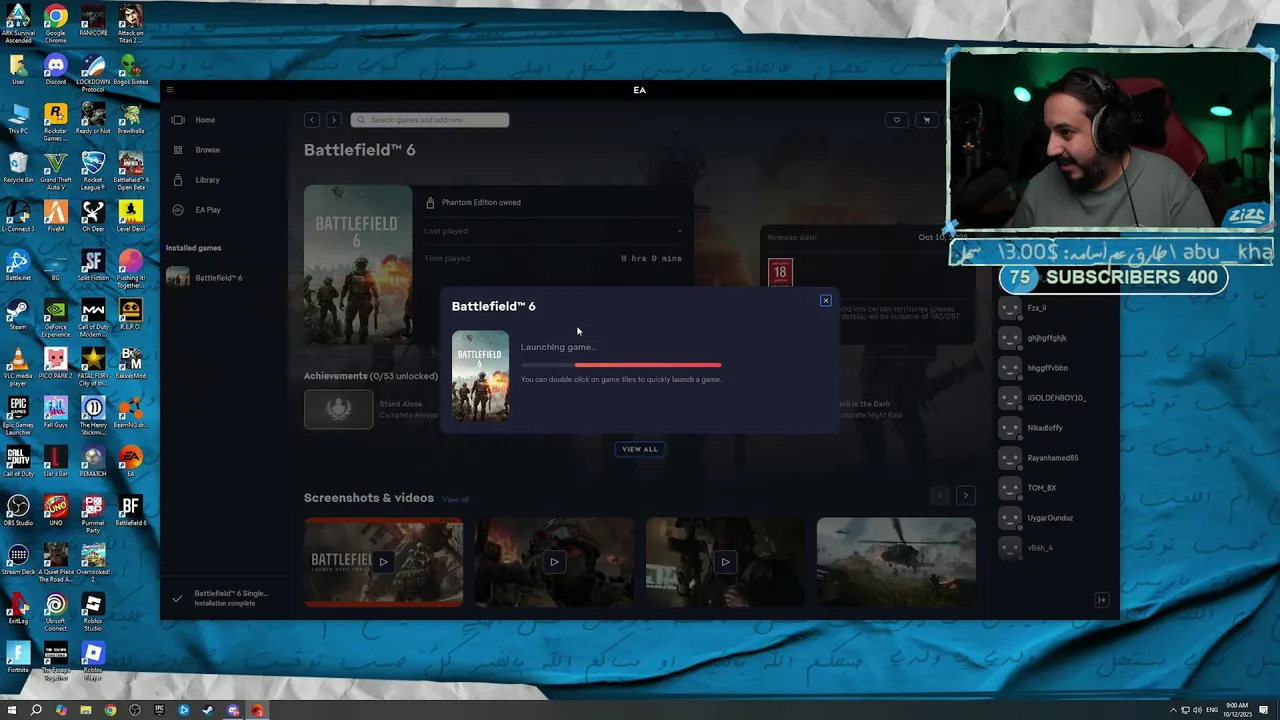
Task: Open Fortnite desktop shortcut
Action: [18, 658]
